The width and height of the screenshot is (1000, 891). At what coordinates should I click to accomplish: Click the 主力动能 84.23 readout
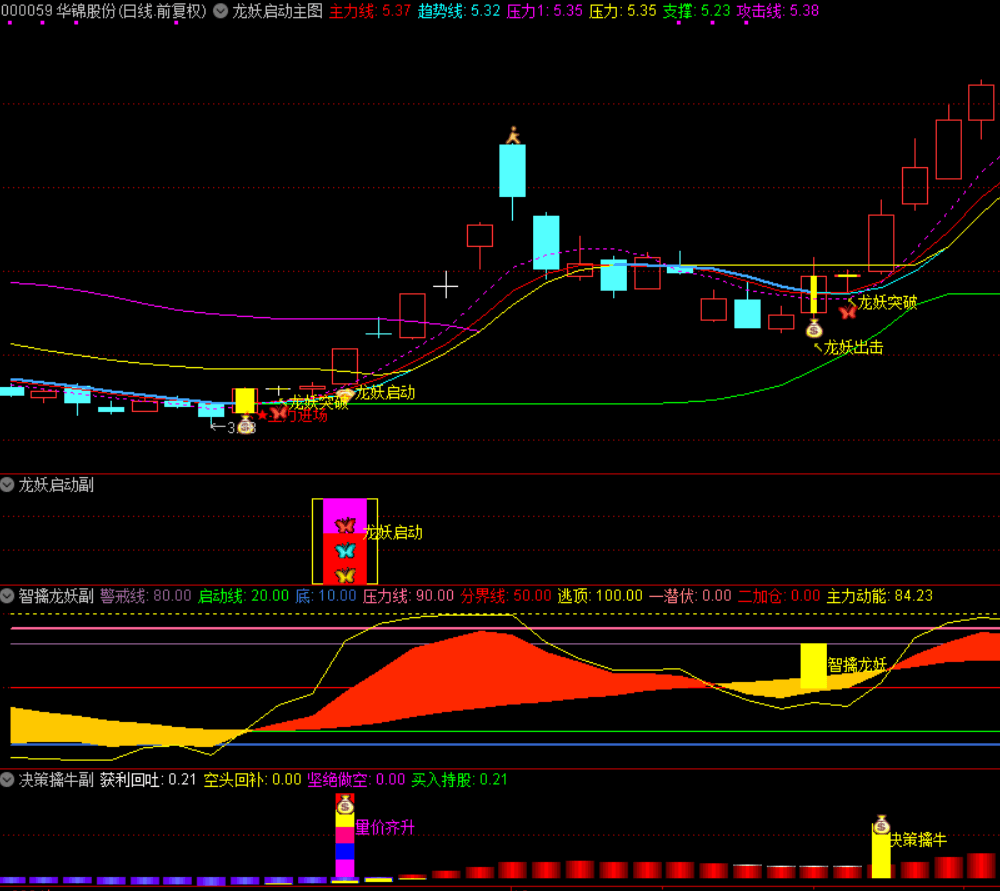click(879, 596)
